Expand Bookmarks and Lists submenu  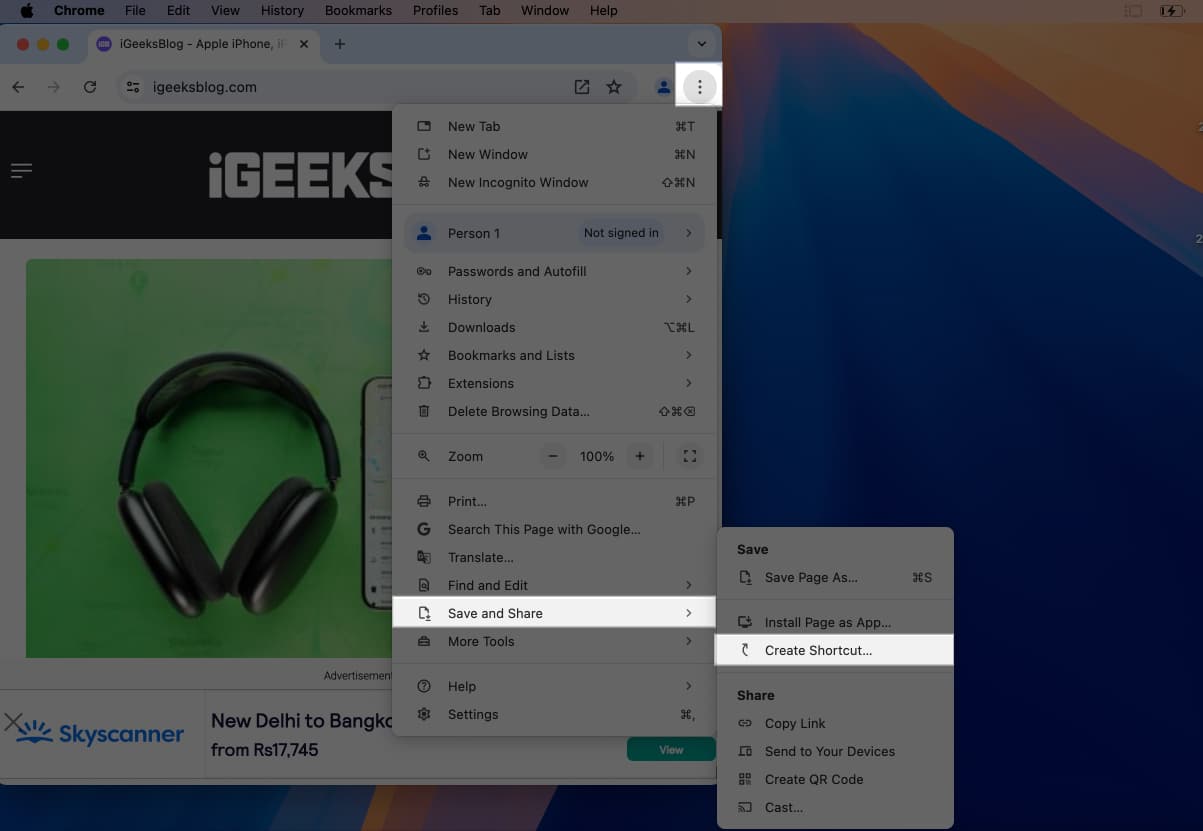tap(555, 355)
